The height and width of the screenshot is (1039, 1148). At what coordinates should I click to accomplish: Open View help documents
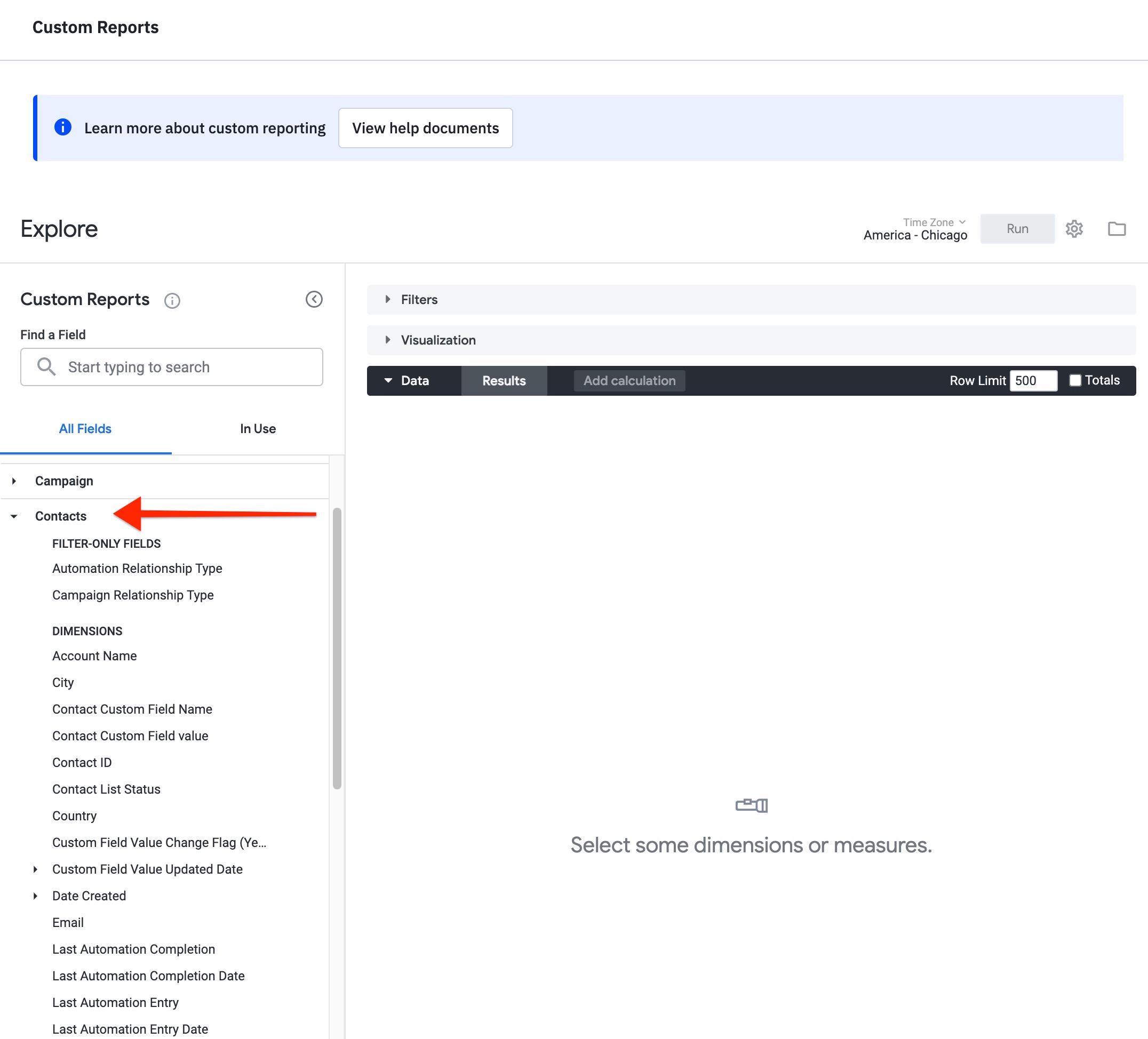tap(425, 127)
